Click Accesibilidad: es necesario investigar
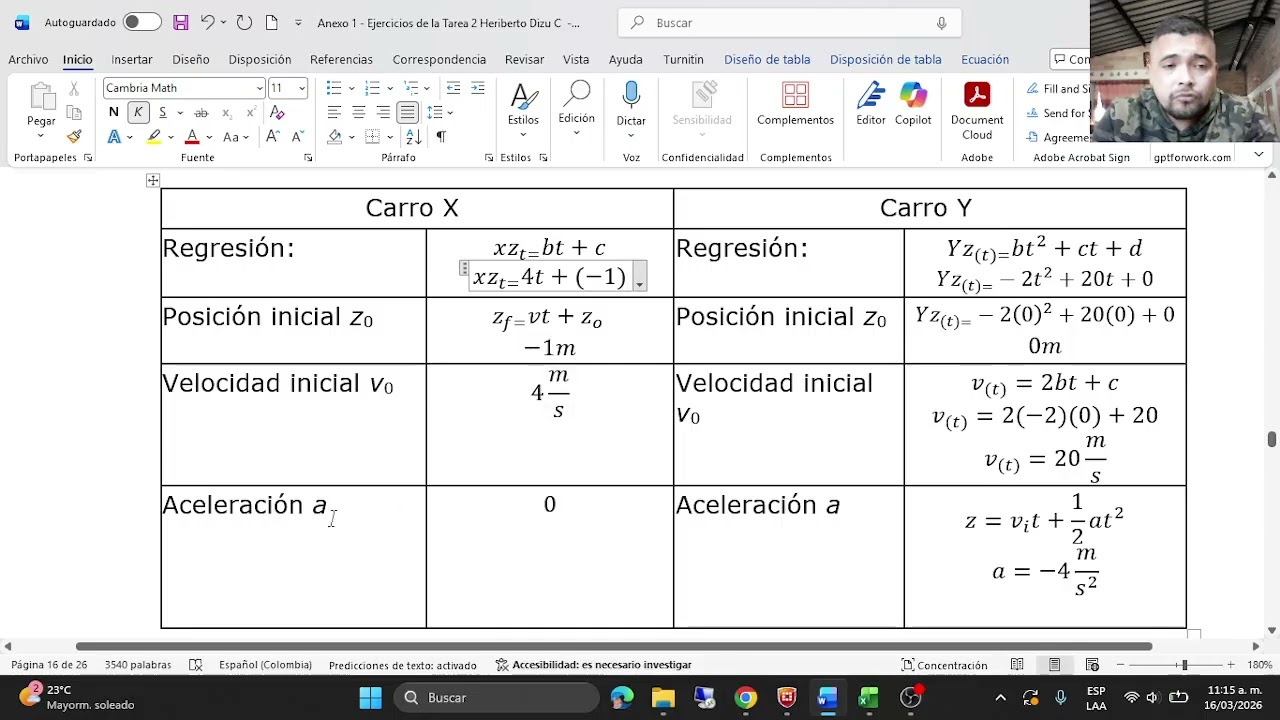Image resolution: width=1280 pixels, height=720 pixels. [x=594, y=665]
